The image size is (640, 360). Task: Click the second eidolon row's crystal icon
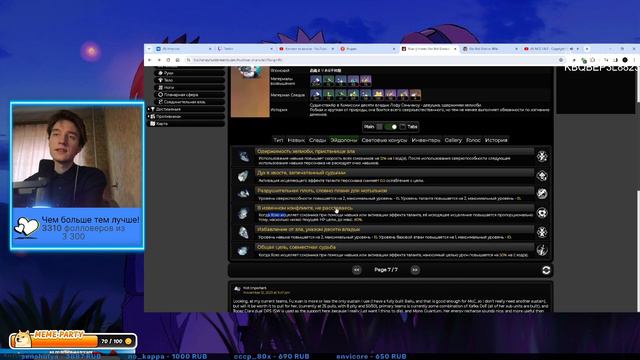point(244,176)
